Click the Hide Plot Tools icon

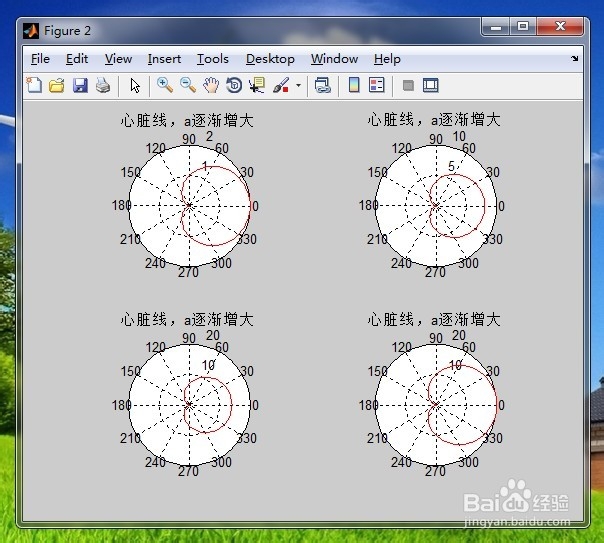point(408,85)
